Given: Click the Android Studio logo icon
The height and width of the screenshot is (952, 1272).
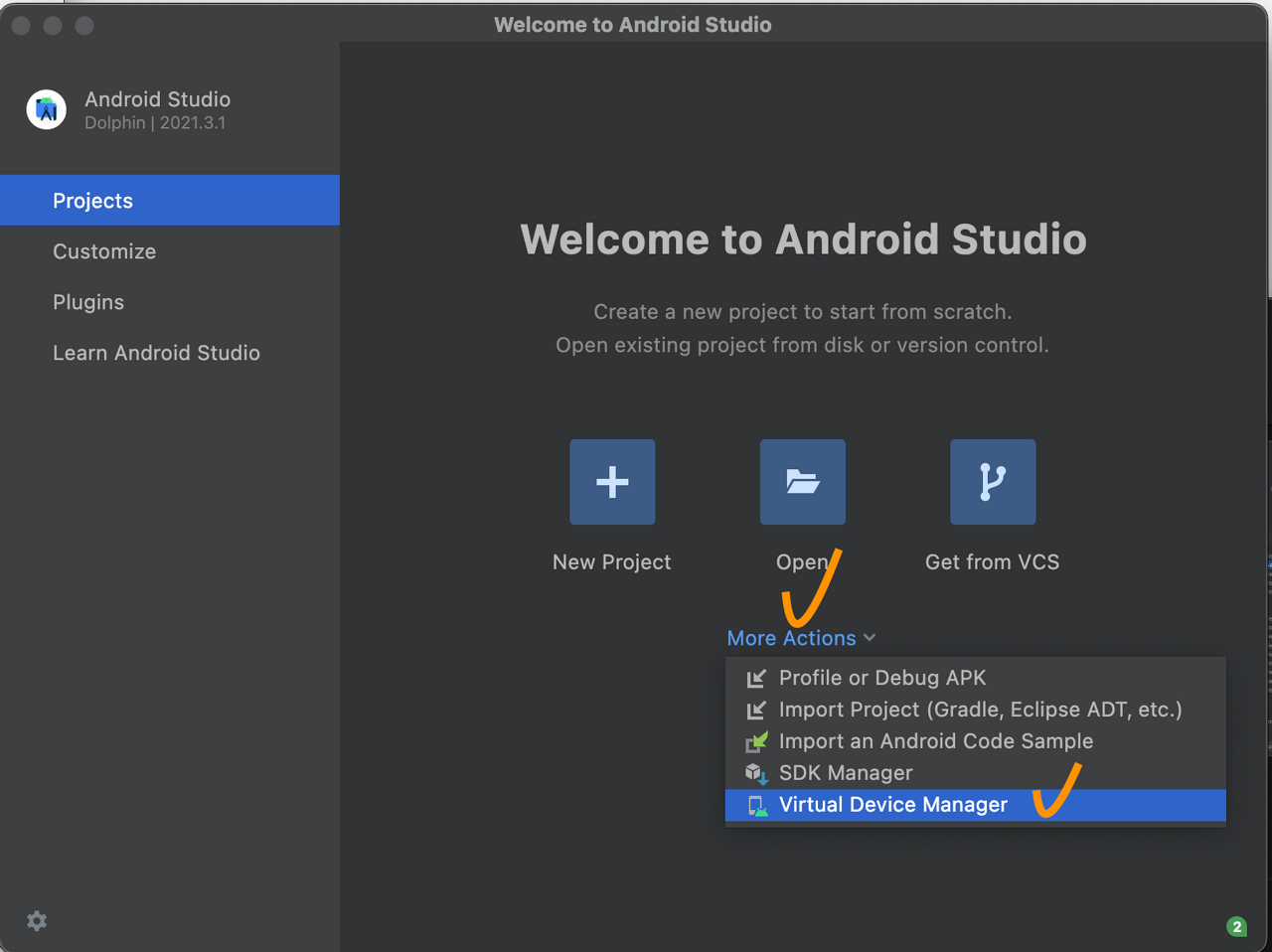Looking at the screenshot, I should [x=47, y=110].
